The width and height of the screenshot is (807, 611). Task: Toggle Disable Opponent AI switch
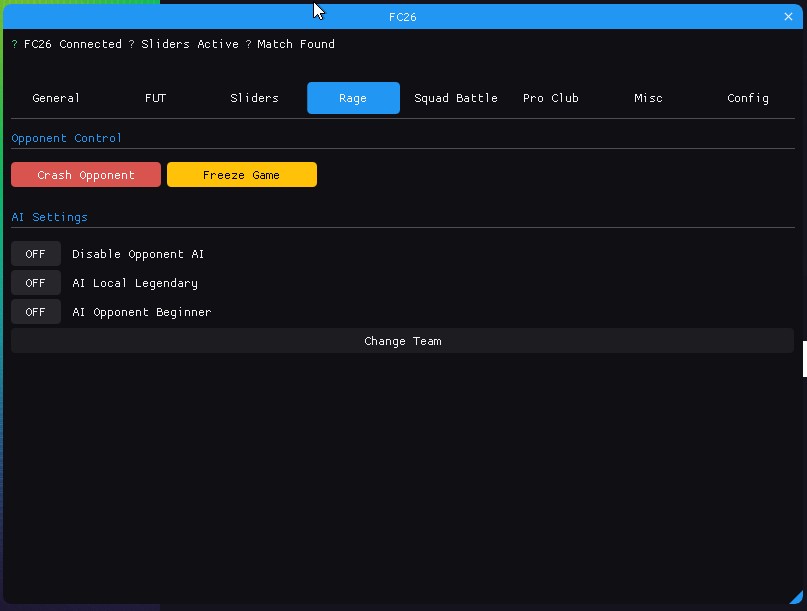(x=36, y=254)
